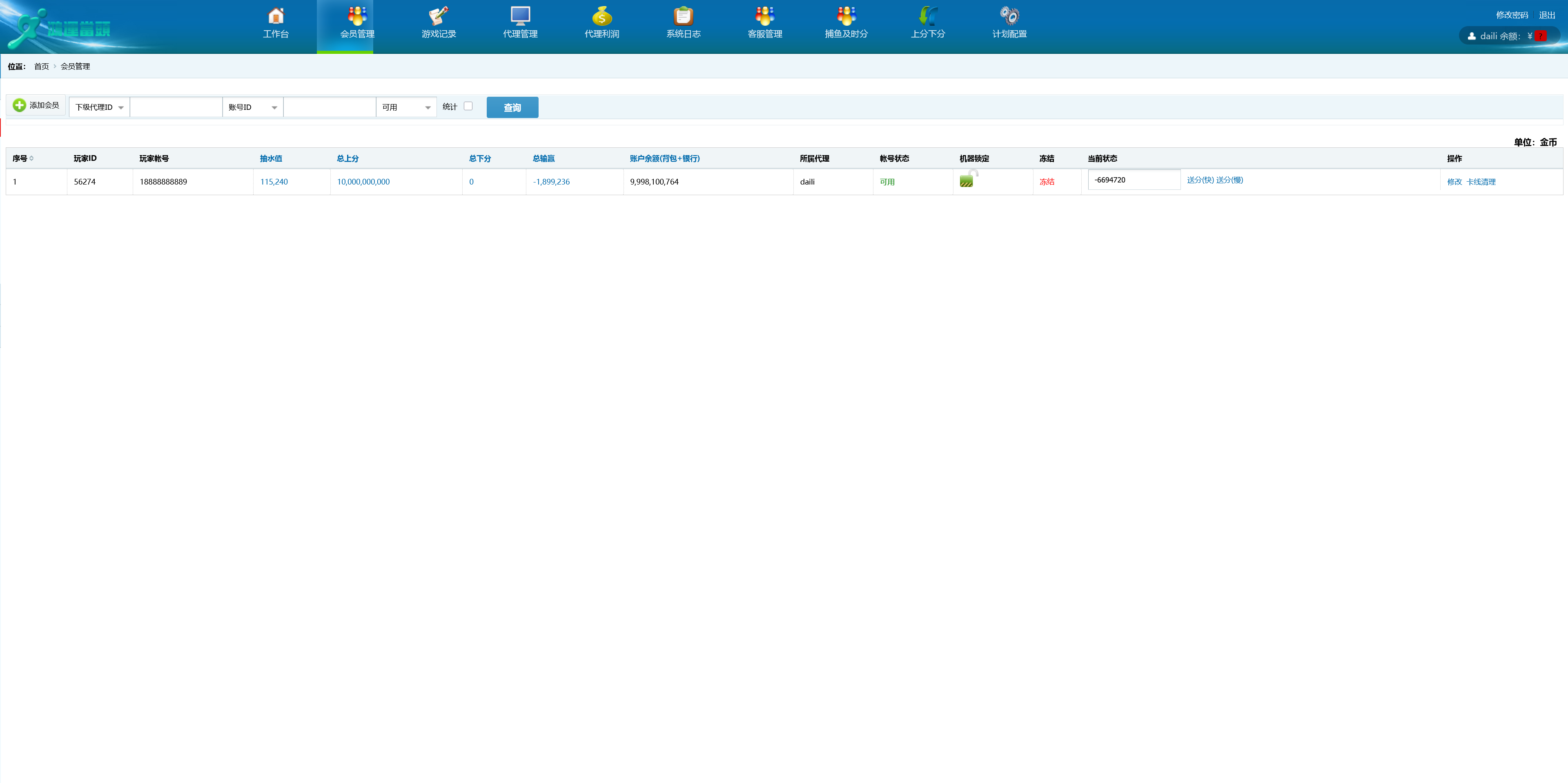Click the 冻结 link in row
This screenshot has height=783, width=1568.
[1046, 182]
